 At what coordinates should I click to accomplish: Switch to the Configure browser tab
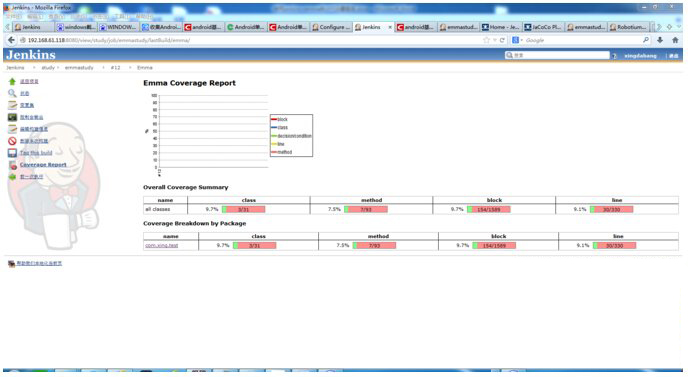pyautogui.click(x=331, y=27)
